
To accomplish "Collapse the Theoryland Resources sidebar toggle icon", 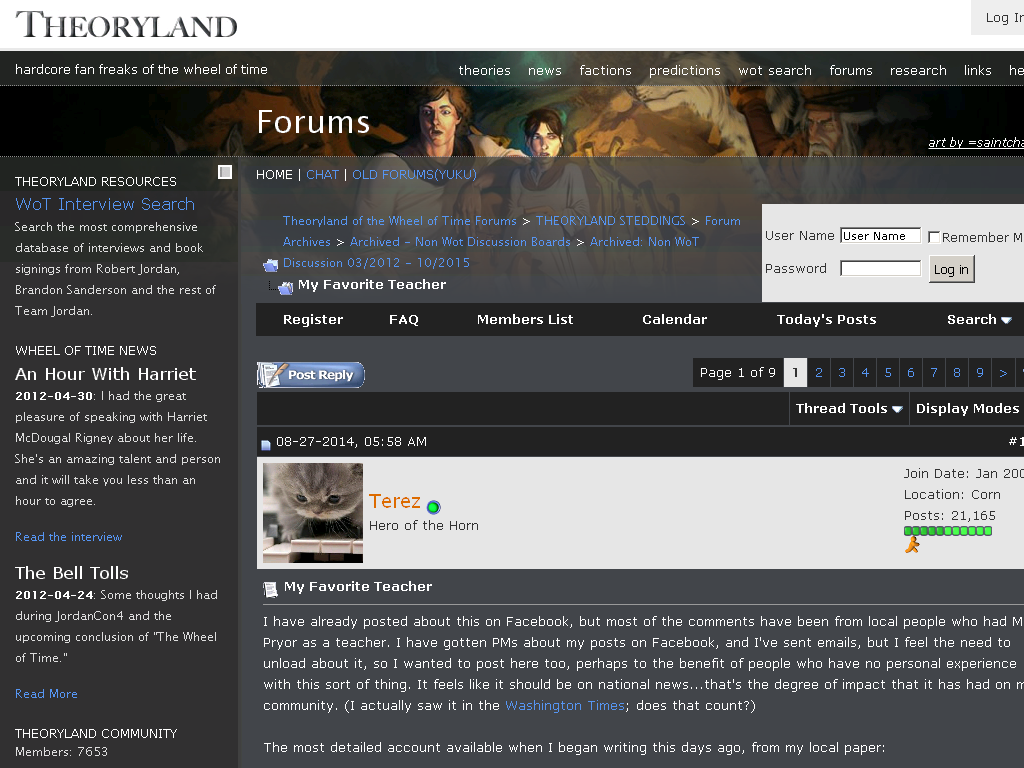I will pyautogui.click(x=225, y=172).
